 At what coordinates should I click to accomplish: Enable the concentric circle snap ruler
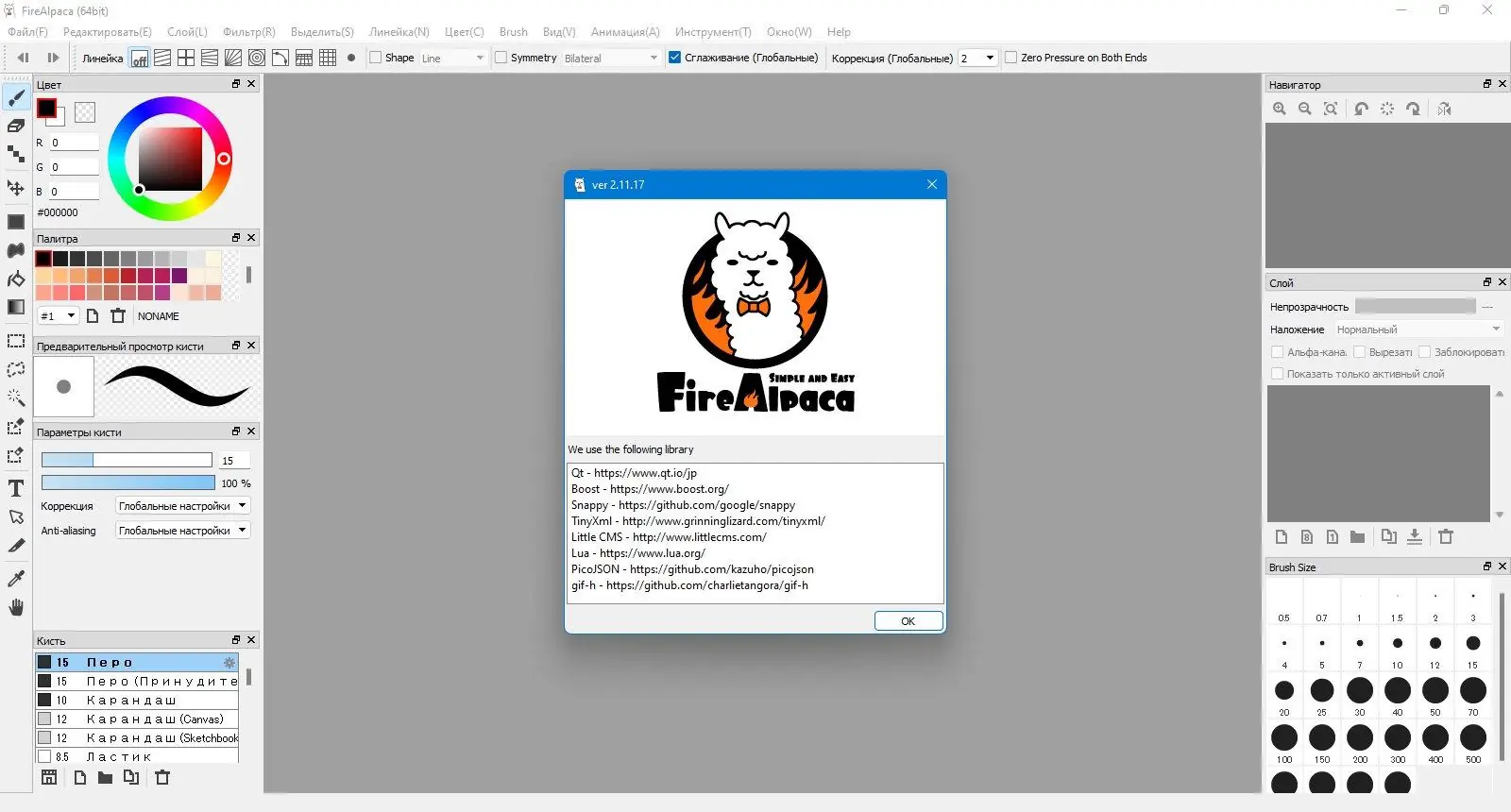click(257, 58)
